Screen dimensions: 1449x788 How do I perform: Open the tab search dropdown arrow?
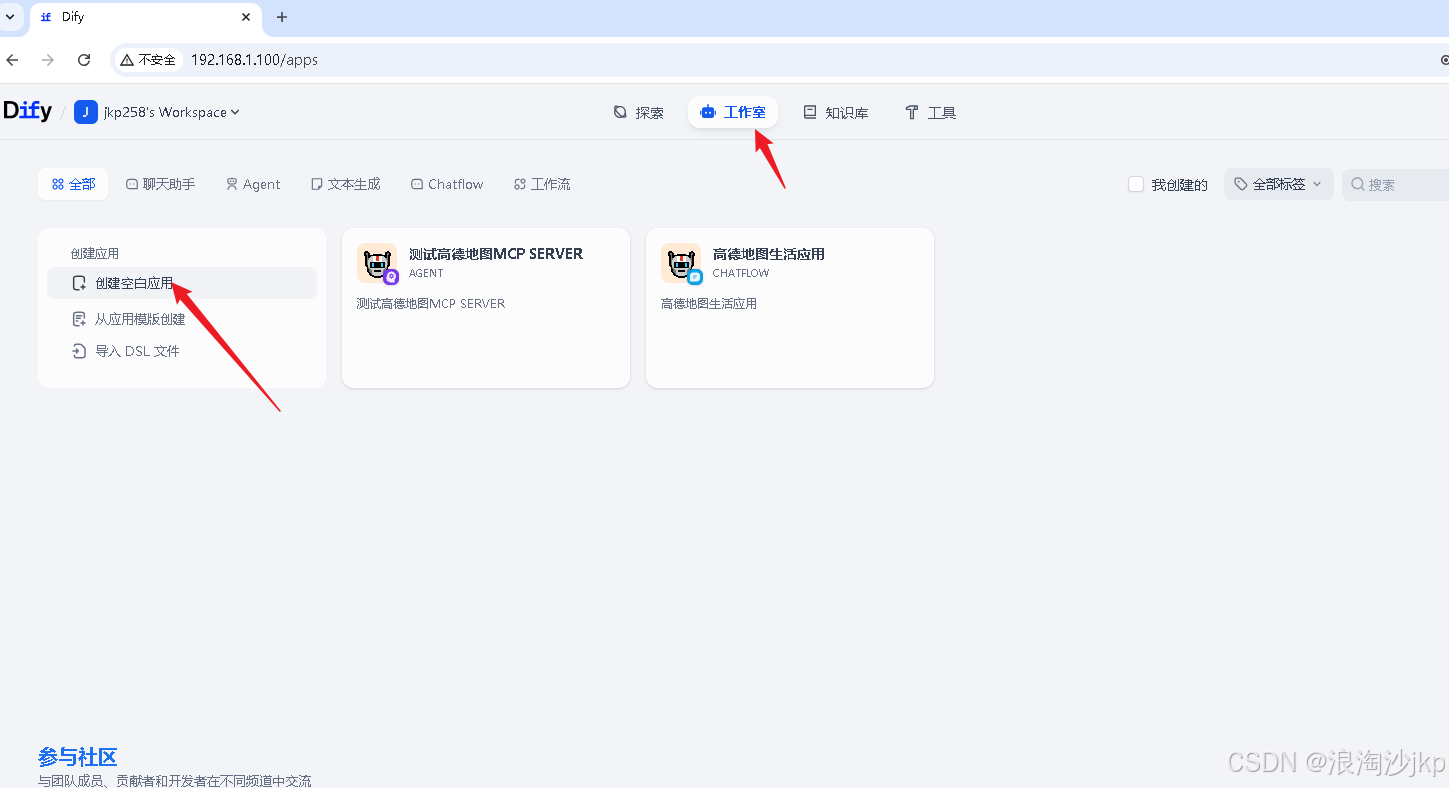point(10,17)
